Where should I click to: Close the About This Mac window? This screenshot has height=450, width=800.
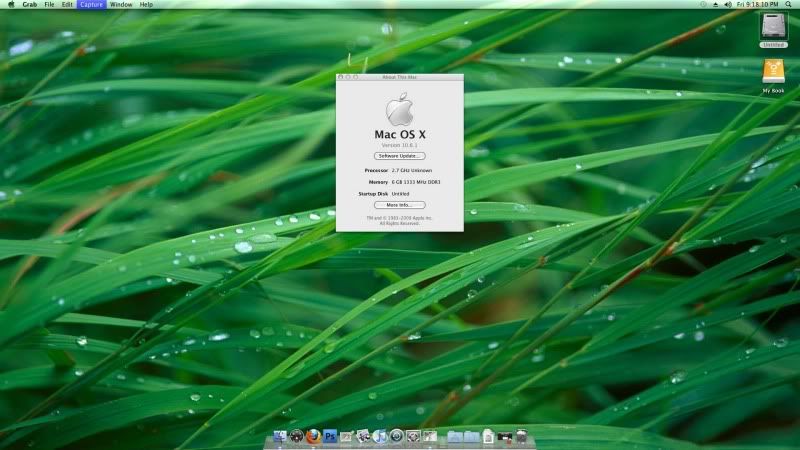tap(341, 77)
